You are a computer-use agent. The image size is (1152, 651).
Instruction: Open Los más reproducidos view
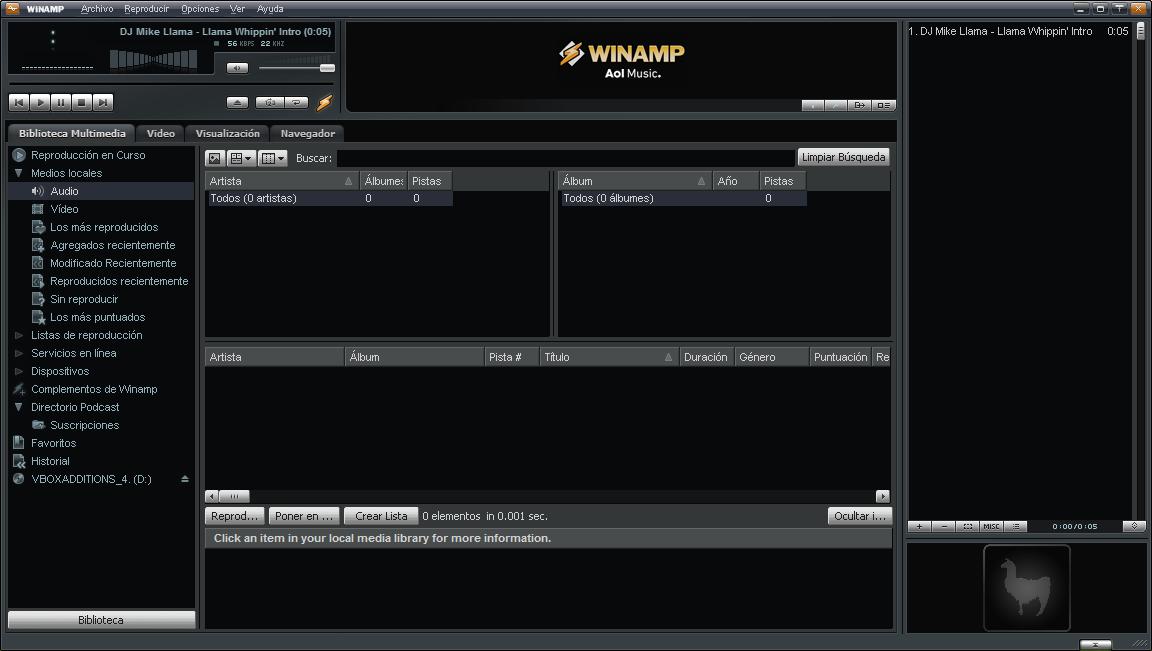coord(104,227)
